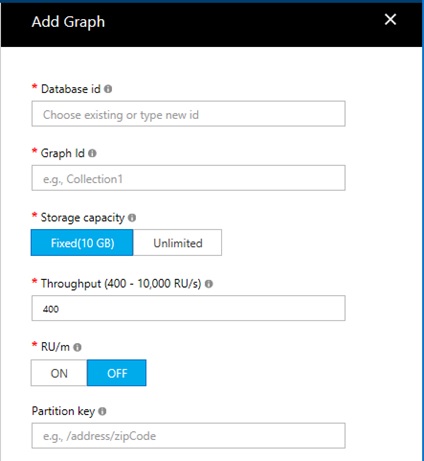Click the info icon beside Database id
This screenshot has height=461, width=424.
pos(108,89)
